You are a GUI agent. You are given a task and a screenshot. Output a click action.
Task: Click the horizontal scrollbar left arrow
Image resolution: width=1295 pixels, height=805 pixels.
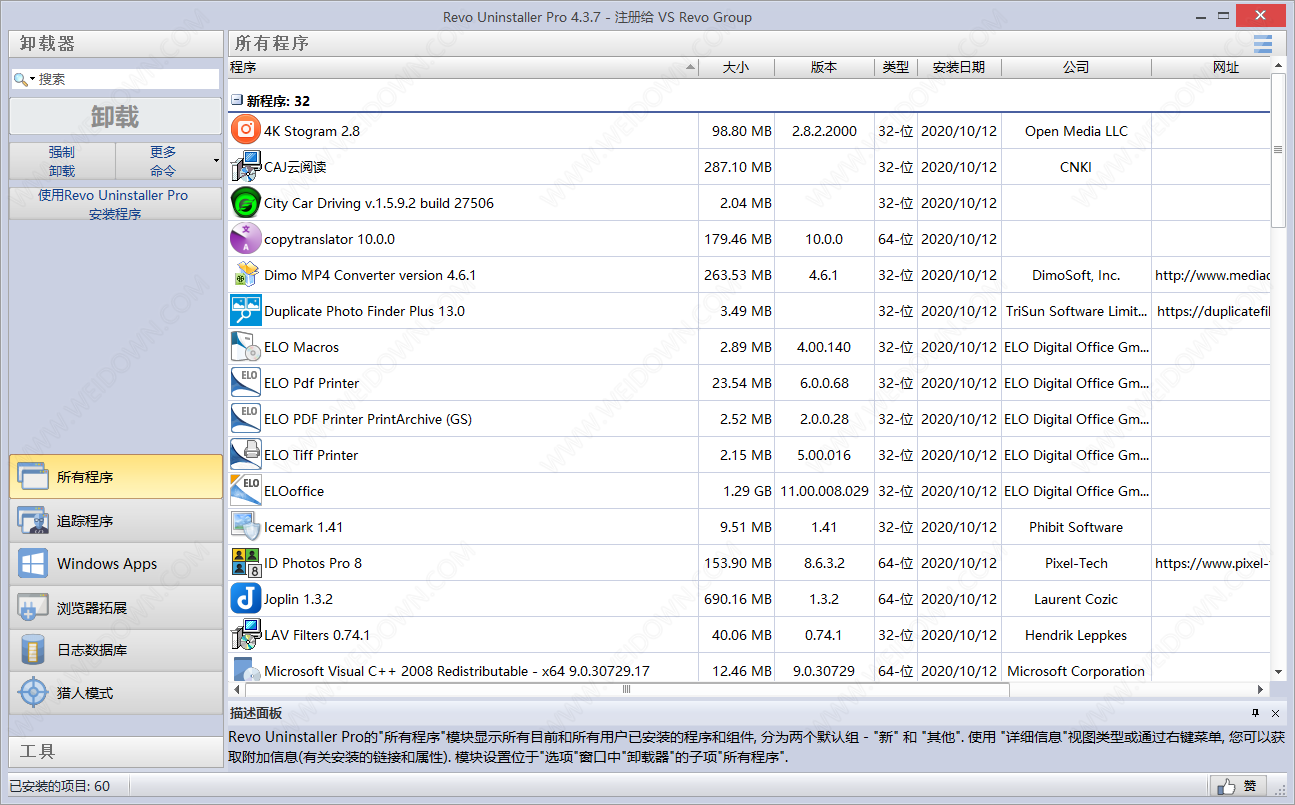pyautogui.click(x=237, y=689)
